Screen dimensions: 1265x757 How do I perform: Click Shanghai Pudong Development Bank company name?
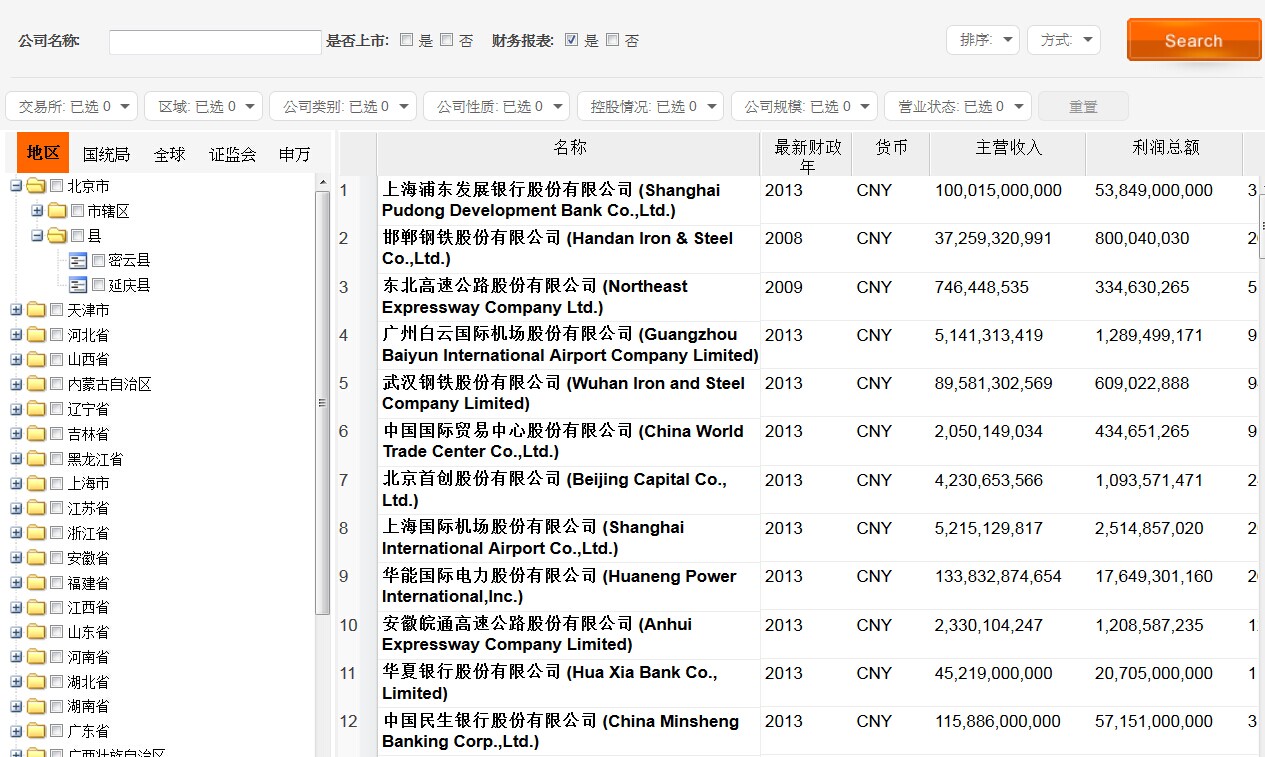click(550, 200)
